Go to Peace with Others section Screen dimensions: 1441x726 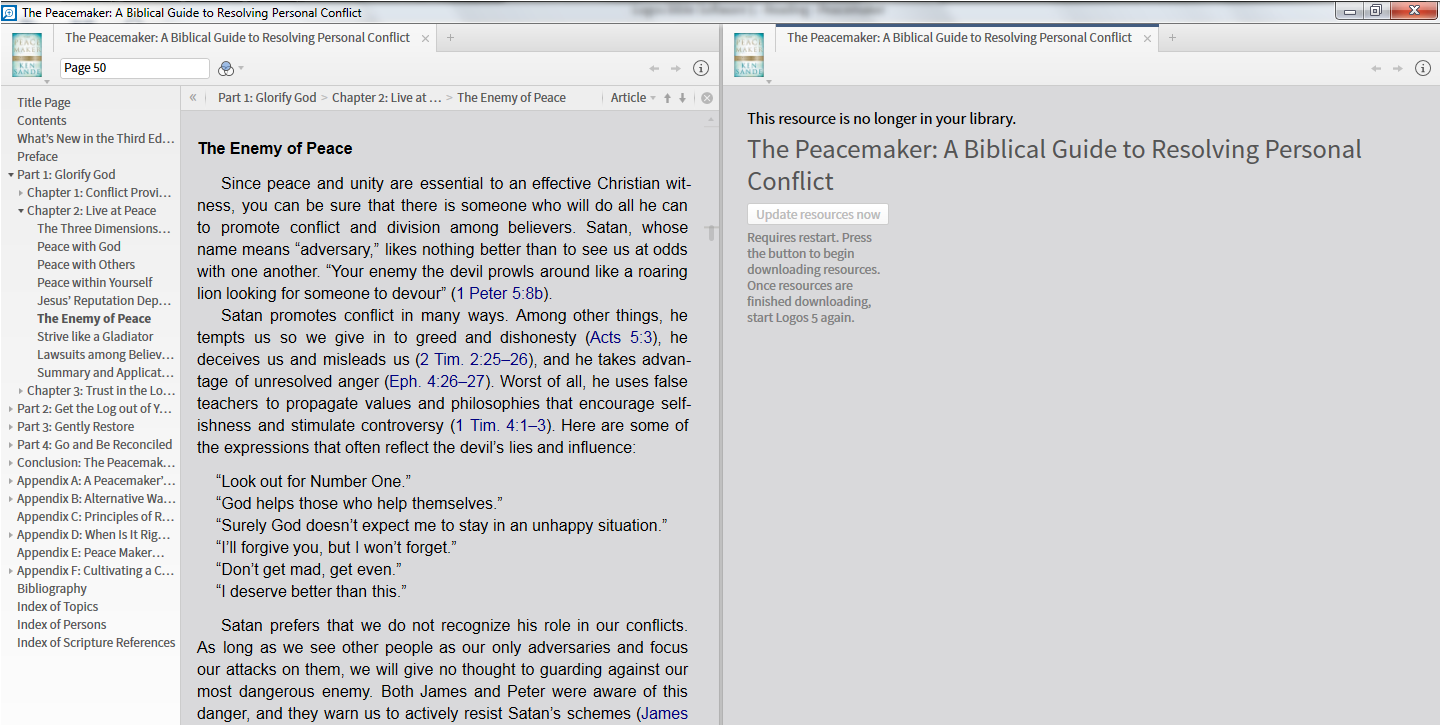click(x=86, y=265)
